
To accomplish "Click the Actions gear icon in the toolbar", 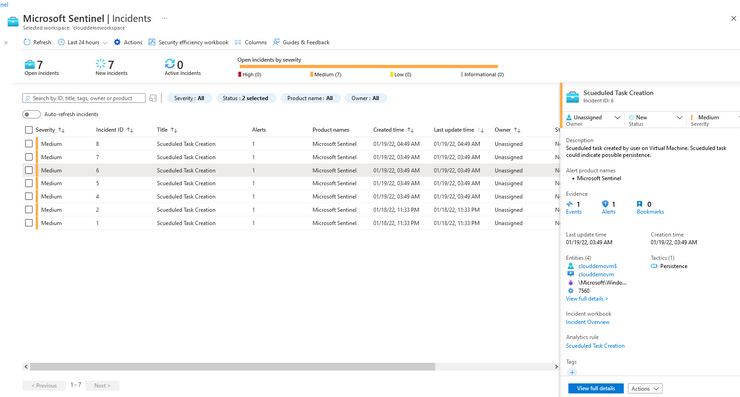I will pos(117,42).
